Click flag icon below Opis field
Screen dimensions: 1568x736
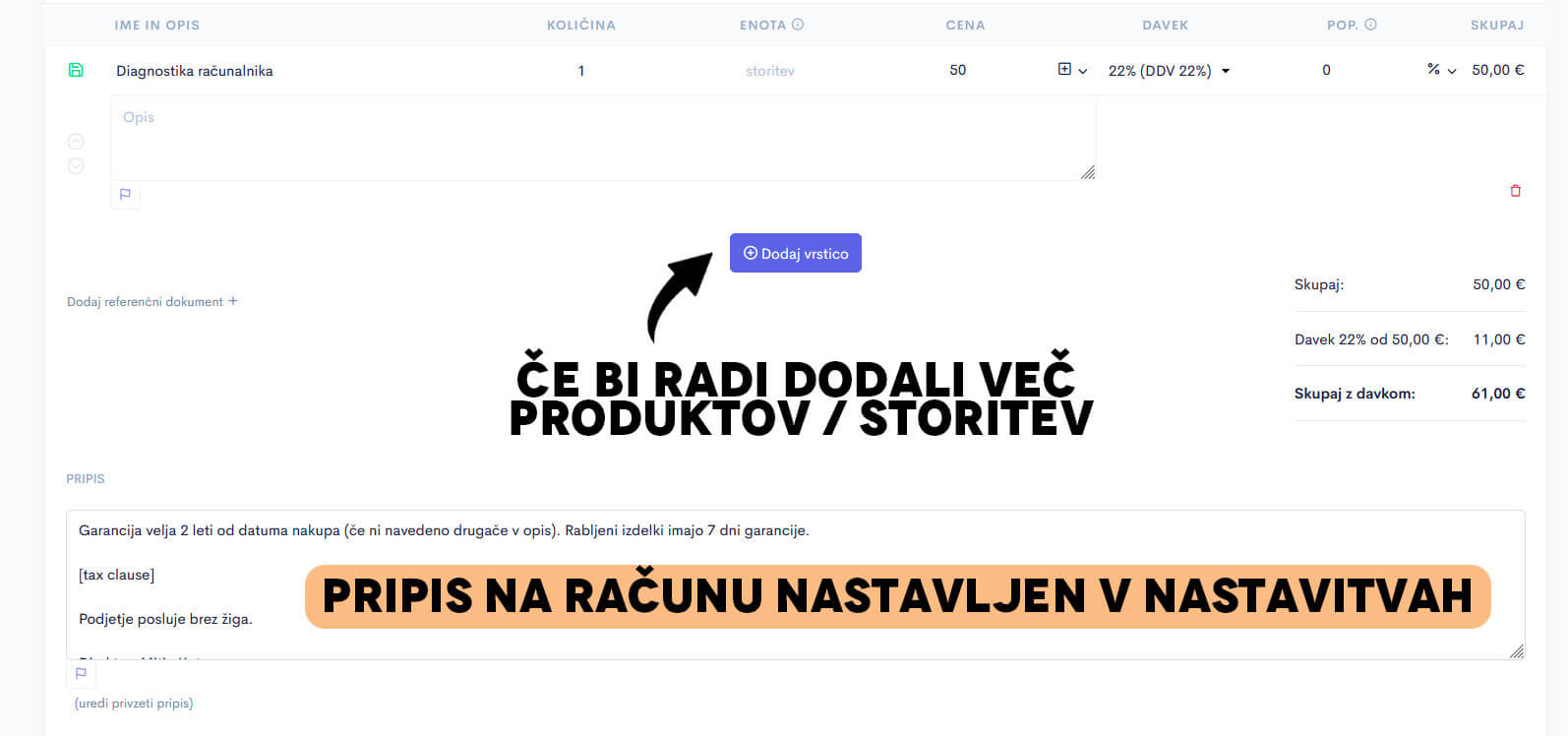point(125,194)
